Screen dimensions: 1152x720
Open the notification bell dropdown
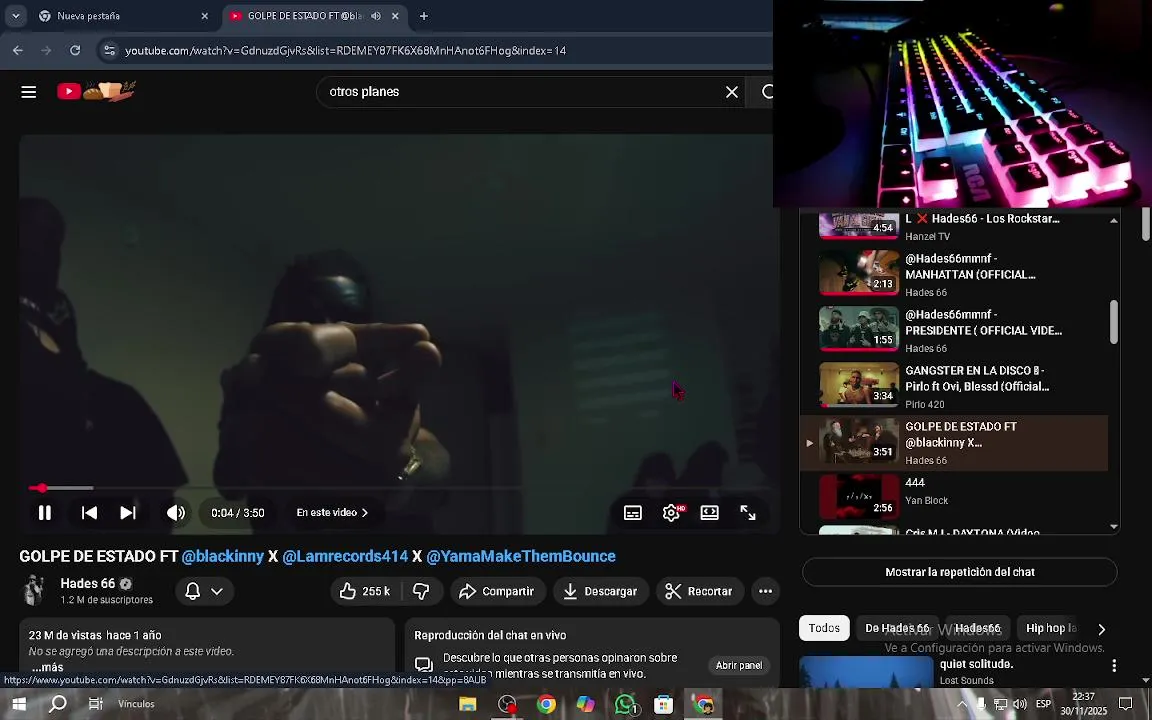(x=204, y=591)
